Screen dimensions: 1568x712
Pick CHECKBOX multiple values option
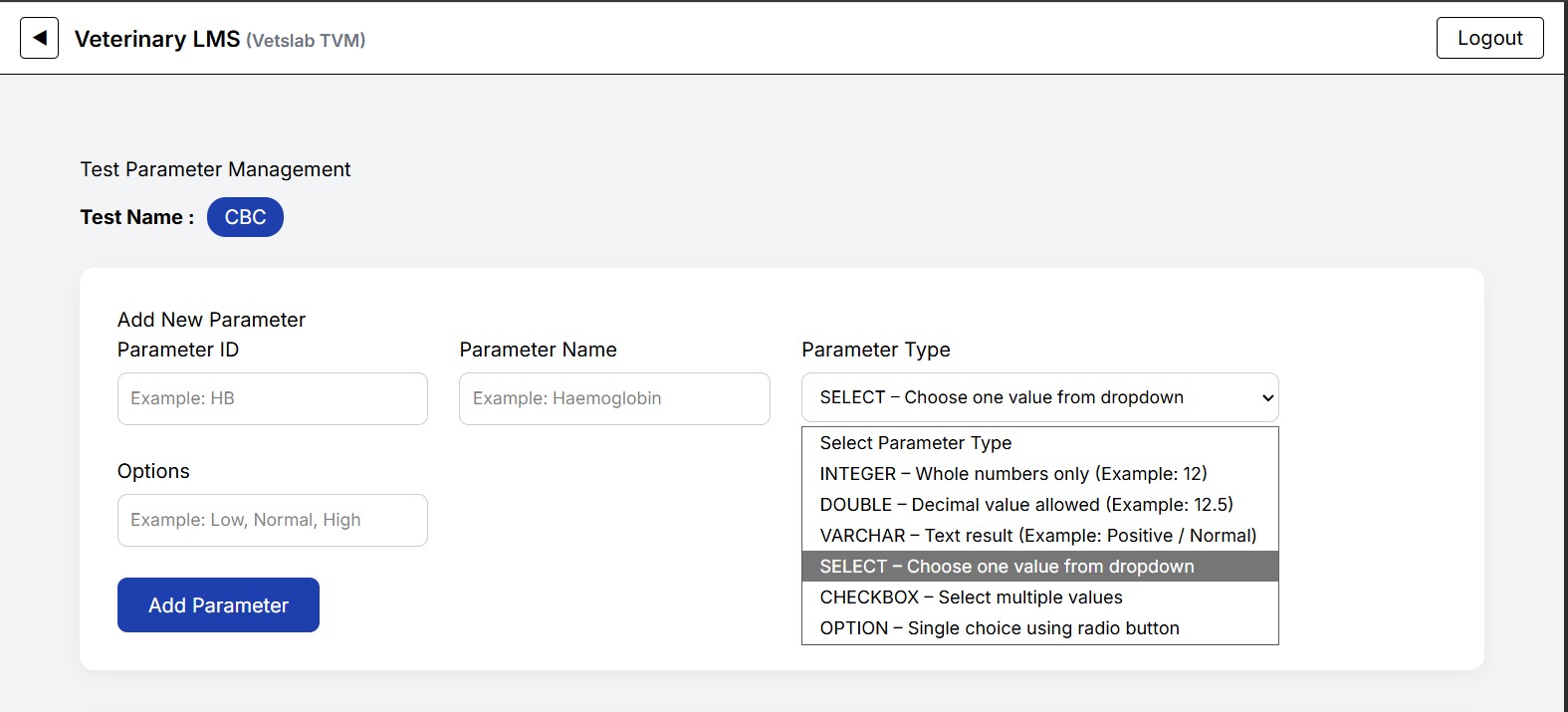click(971, 597)
